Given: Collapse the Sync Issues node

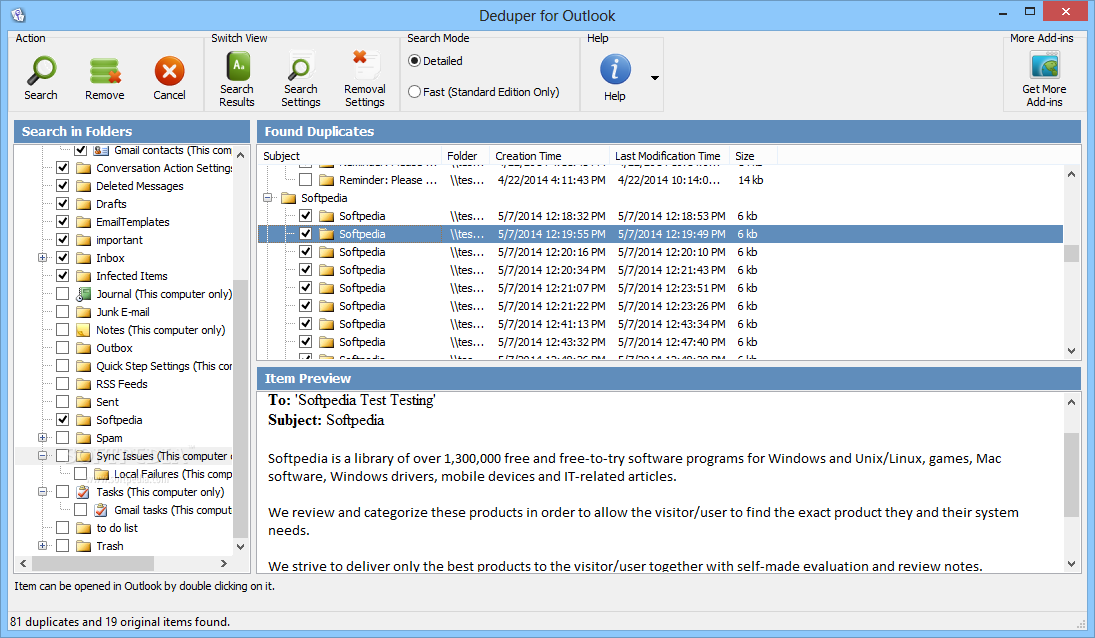Looking at the screenshot, I should coord(43,456).
